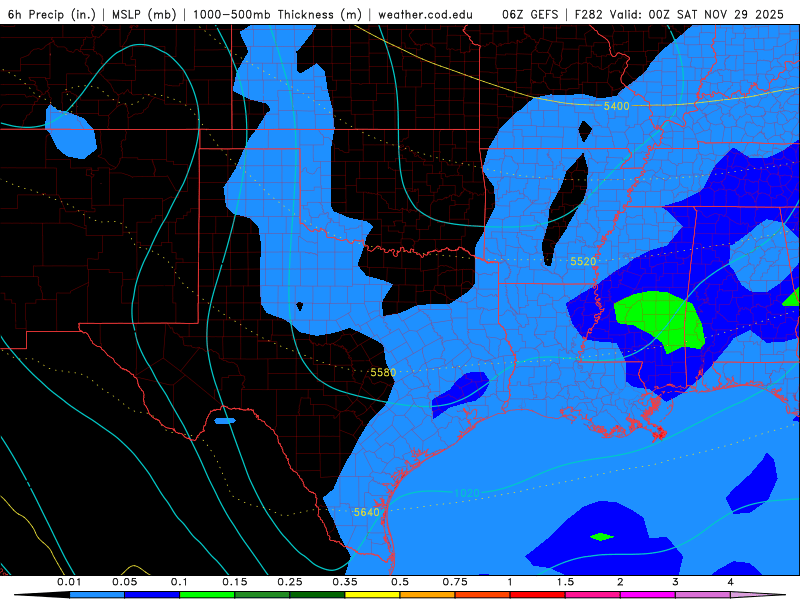Click the dark blue 0.05–0.1 colorbar segment
800x600 pixels.
coord(152,595)
